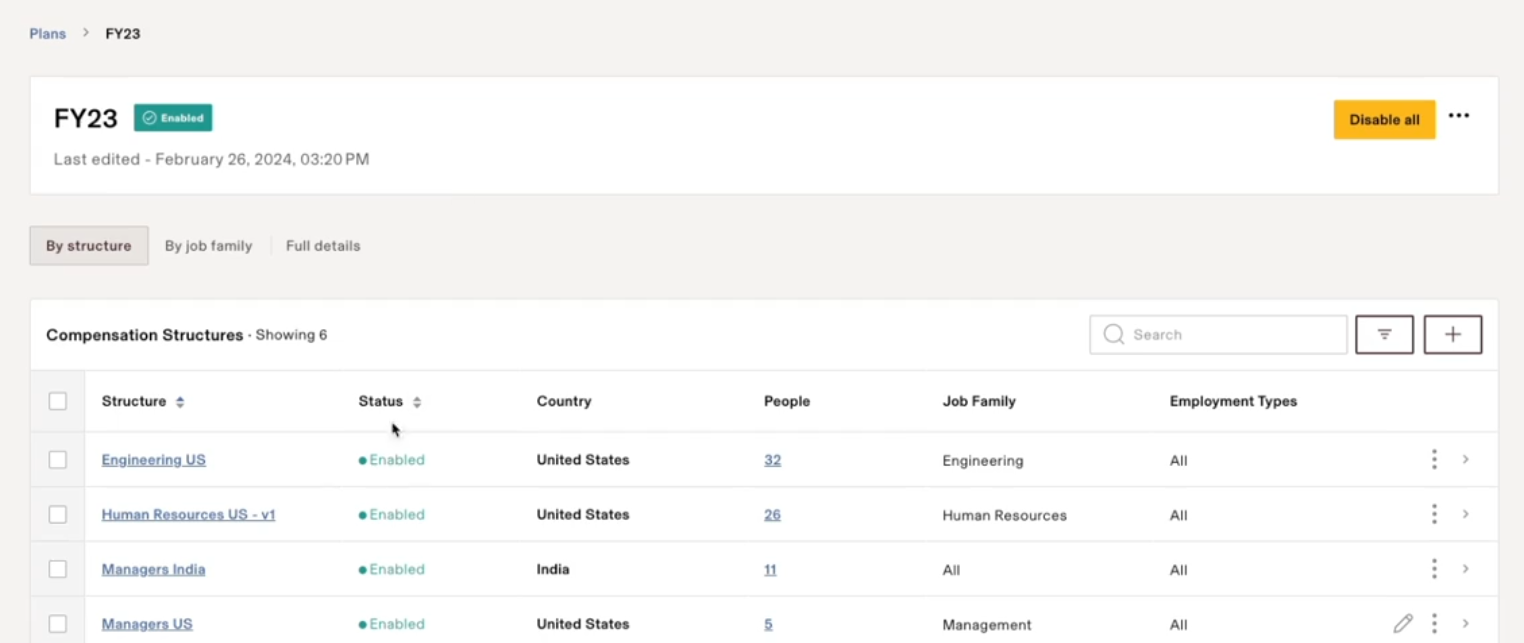1524x643 pixels.
Task: Open the kebab menu for Human Resources US row
Action: click(x=1434, y=515)
